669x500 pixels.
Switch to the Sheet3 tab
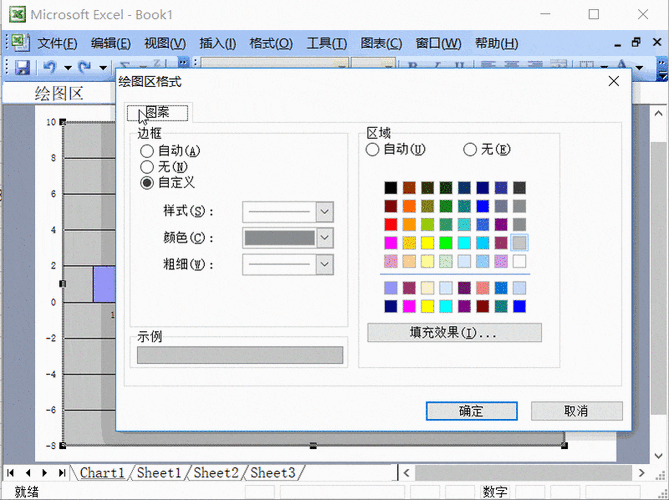(x=273, y=473)
